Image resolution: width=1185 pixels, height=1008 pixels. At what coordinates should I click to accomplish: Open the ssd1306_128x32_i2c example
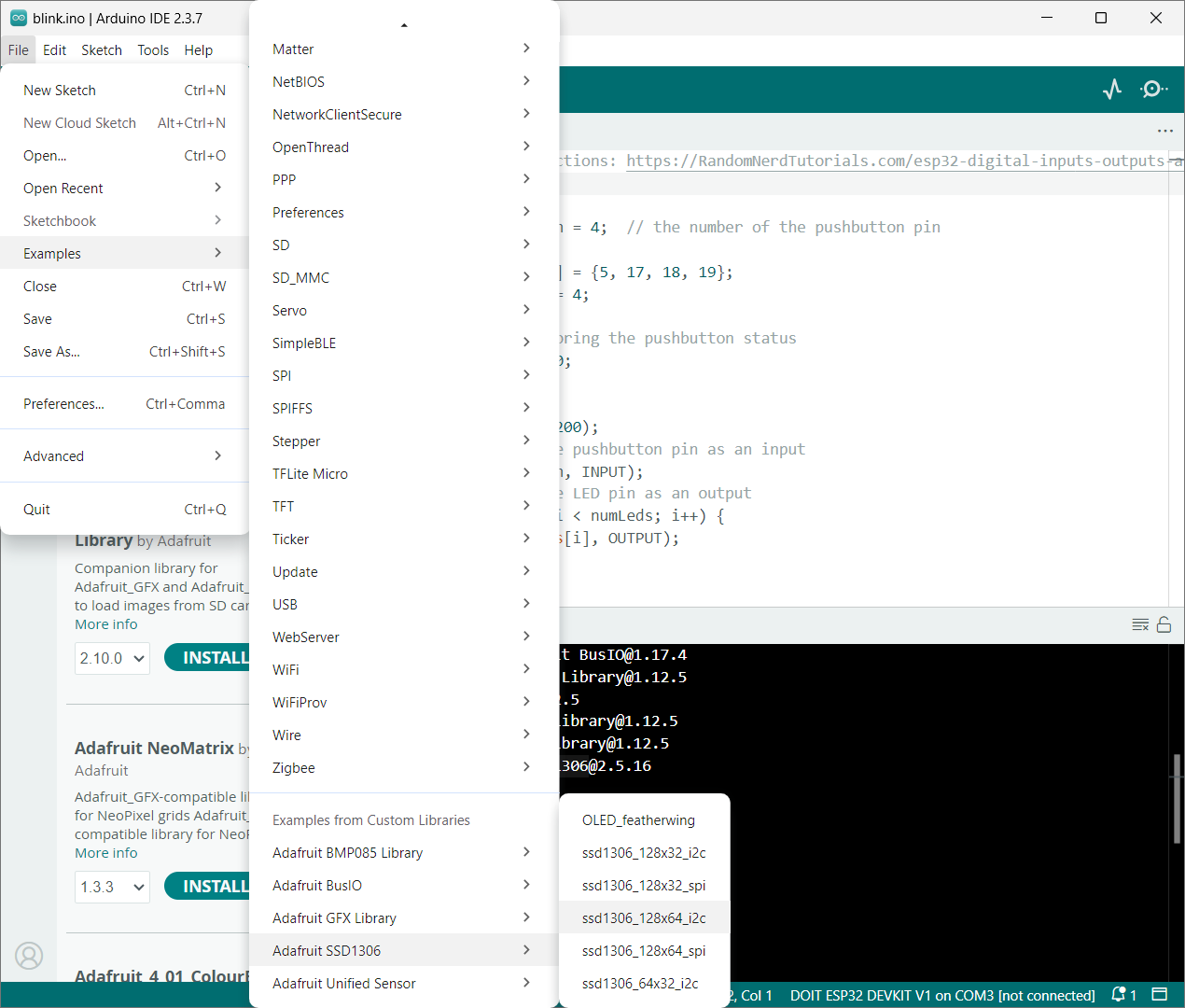(x=644, y=853)
